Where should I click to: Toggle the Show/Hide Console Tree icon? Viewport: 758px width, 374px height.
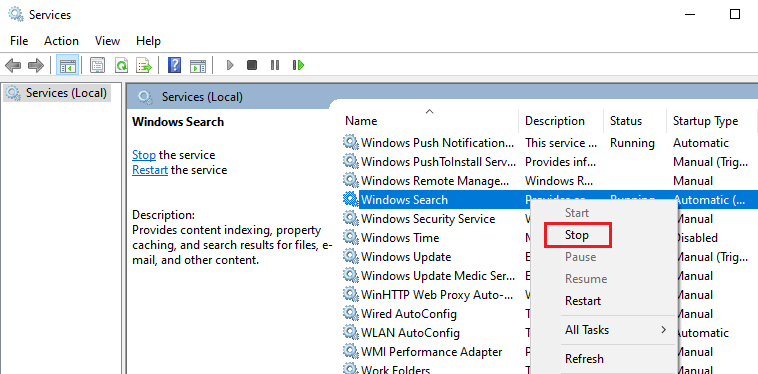tap(67, 65)
